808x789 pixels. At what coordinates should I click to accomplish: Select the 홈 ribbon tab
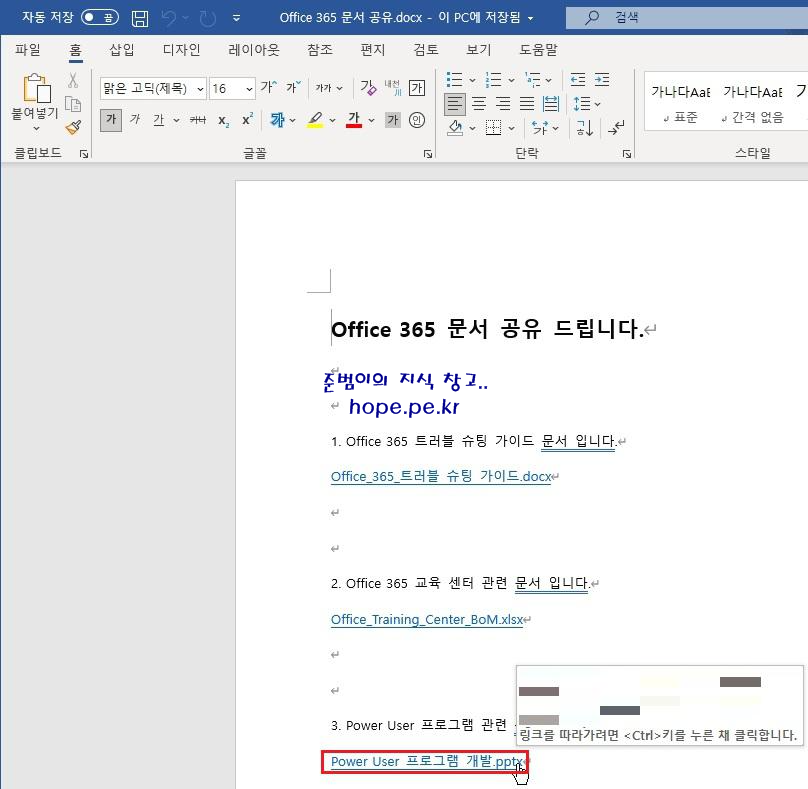point(75,50)
